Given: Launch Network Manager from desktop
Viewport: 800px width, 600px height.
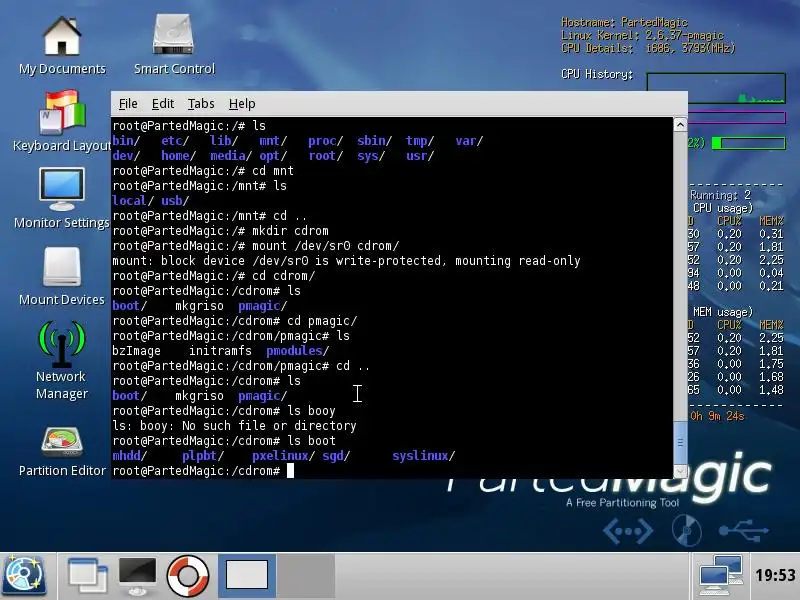Looking at the screenshot, I should pos(62,360).
